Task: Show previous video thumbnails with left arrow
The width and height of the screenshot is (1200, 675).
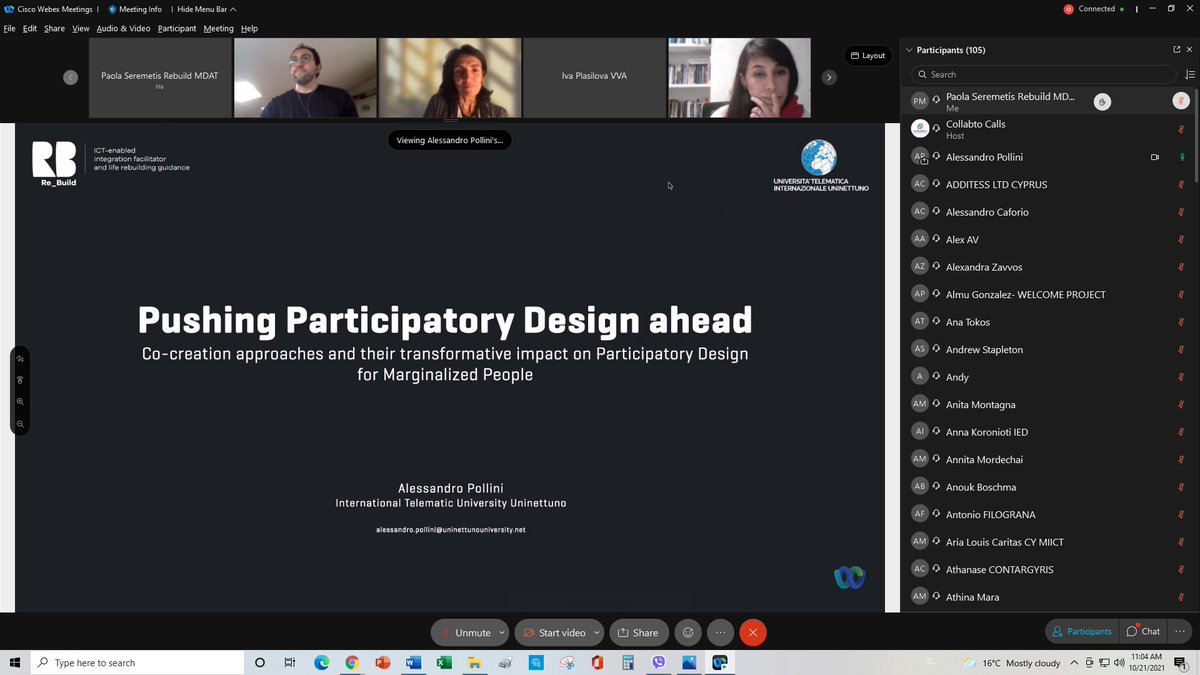Action: tap(70, 77)
